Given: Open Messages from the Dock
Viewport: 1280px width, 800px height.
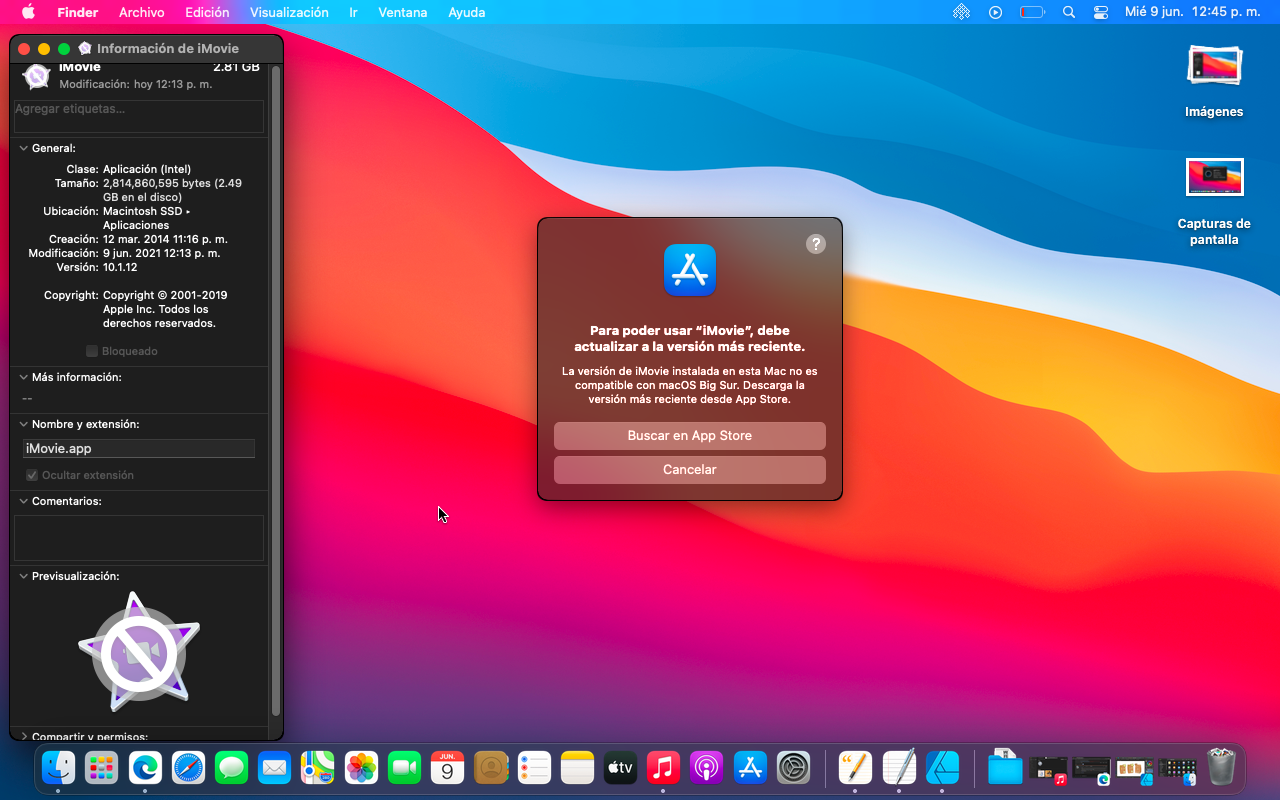Looking at the screenshot, I should coord(231,768).
